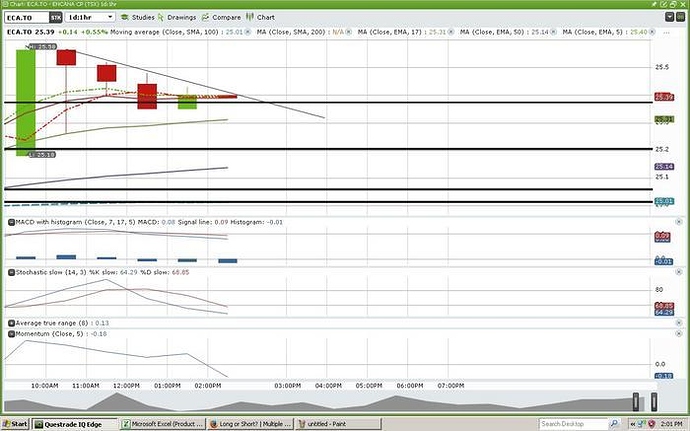Click the desktop search magnifier icon

[614, 424]
